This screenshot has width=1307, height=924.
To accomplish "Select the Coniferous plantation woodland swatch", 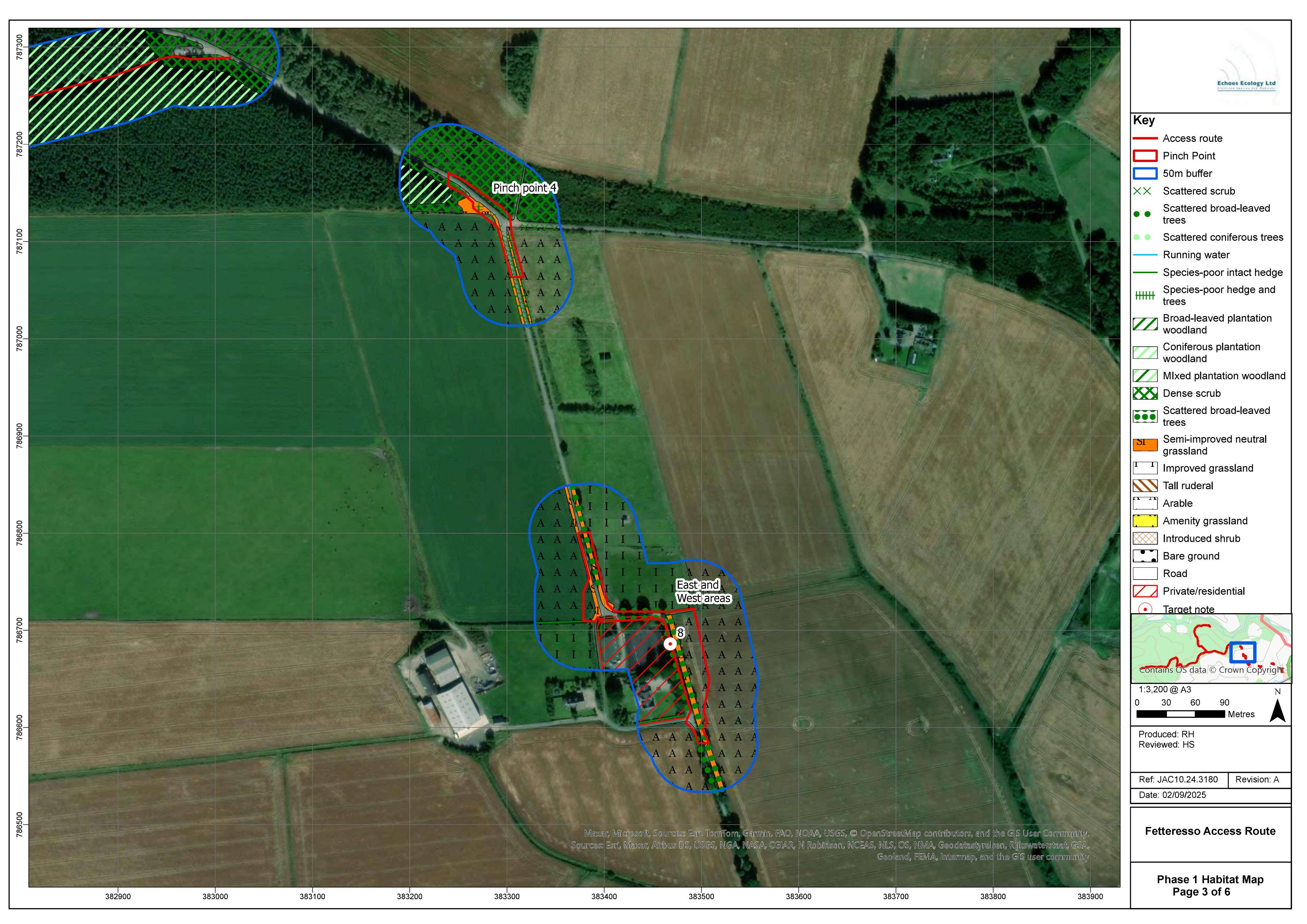I will 1145,353.
